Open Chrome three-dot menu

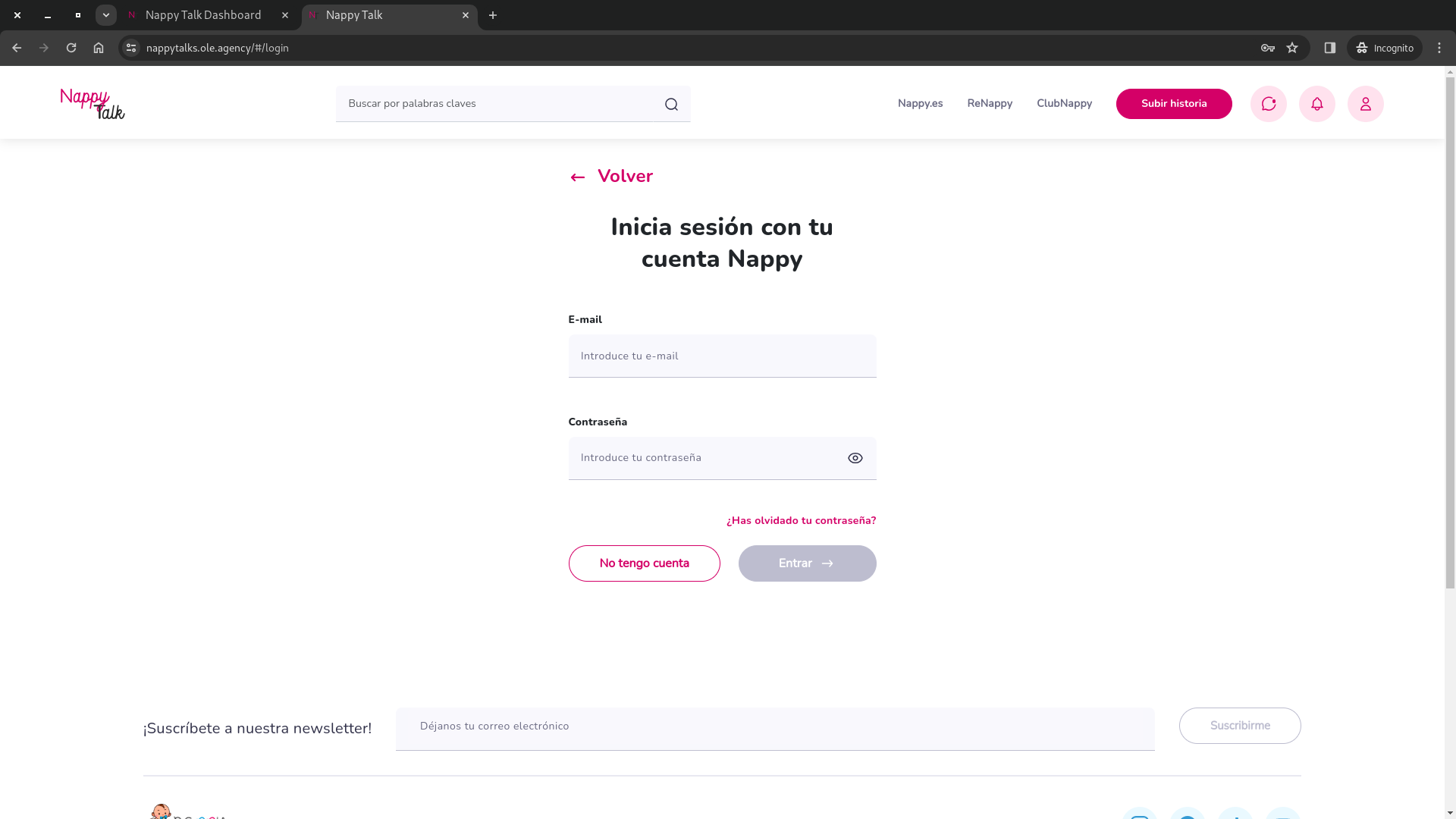pyautogui.click(x=1439, y=48)
